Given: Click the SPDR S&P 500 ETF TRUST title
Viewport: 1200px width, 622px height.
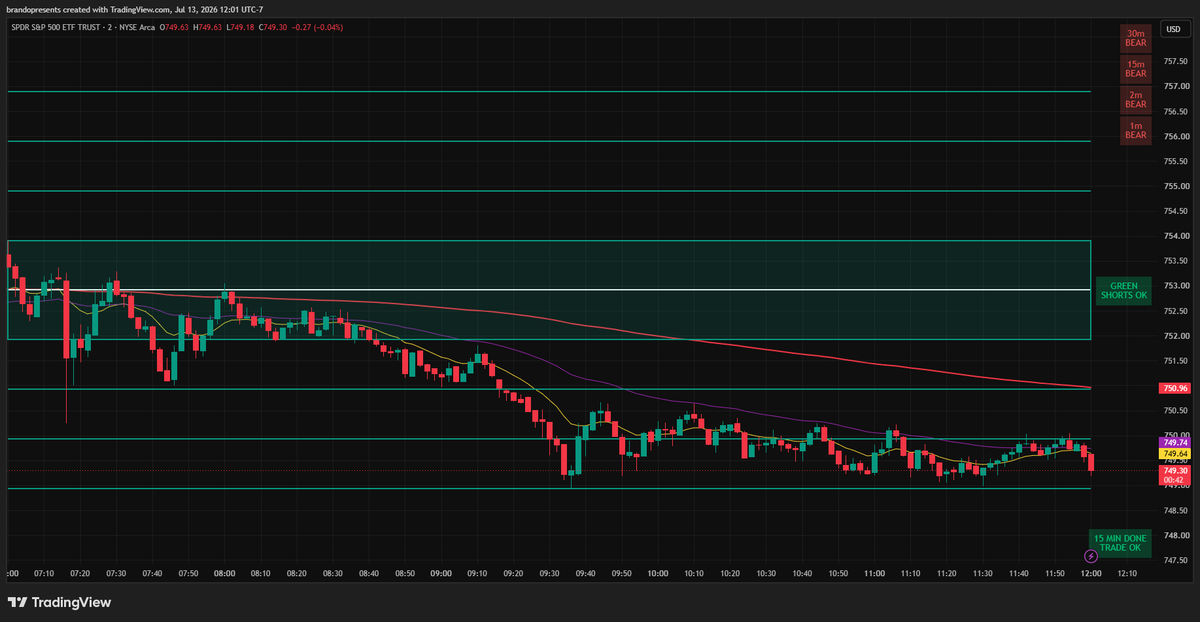Looking at the screenshot, I should pyautogui.click(x=56, y=27).
